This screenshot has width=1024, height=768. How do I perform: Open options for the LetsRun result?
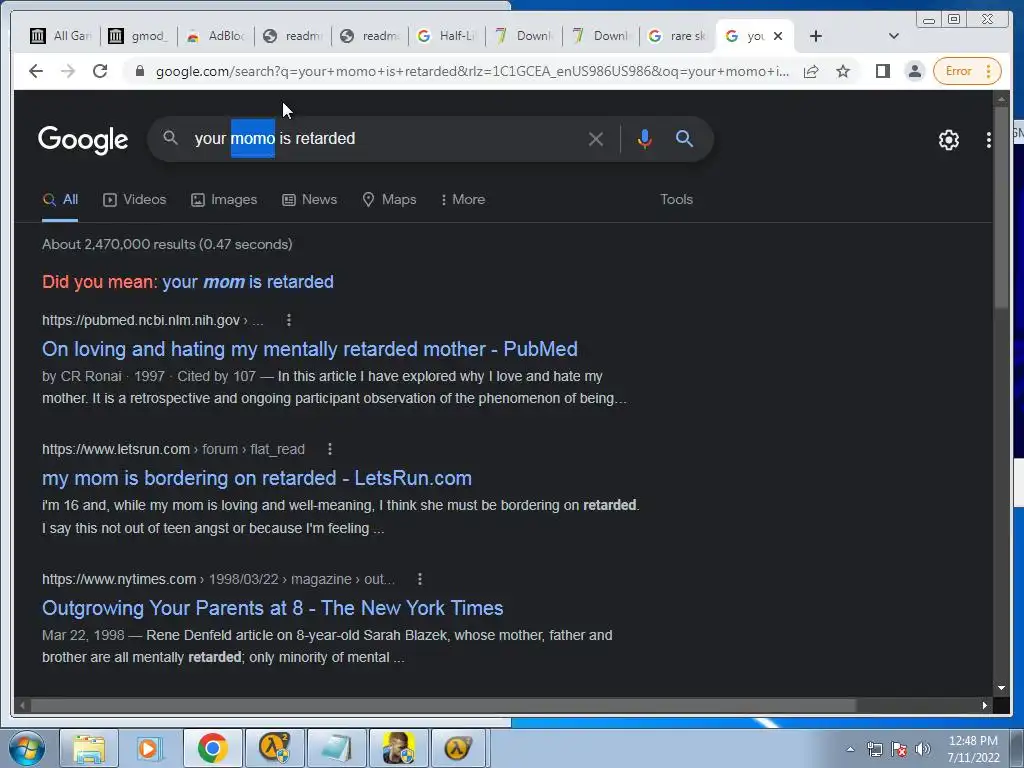click(330, 449)
